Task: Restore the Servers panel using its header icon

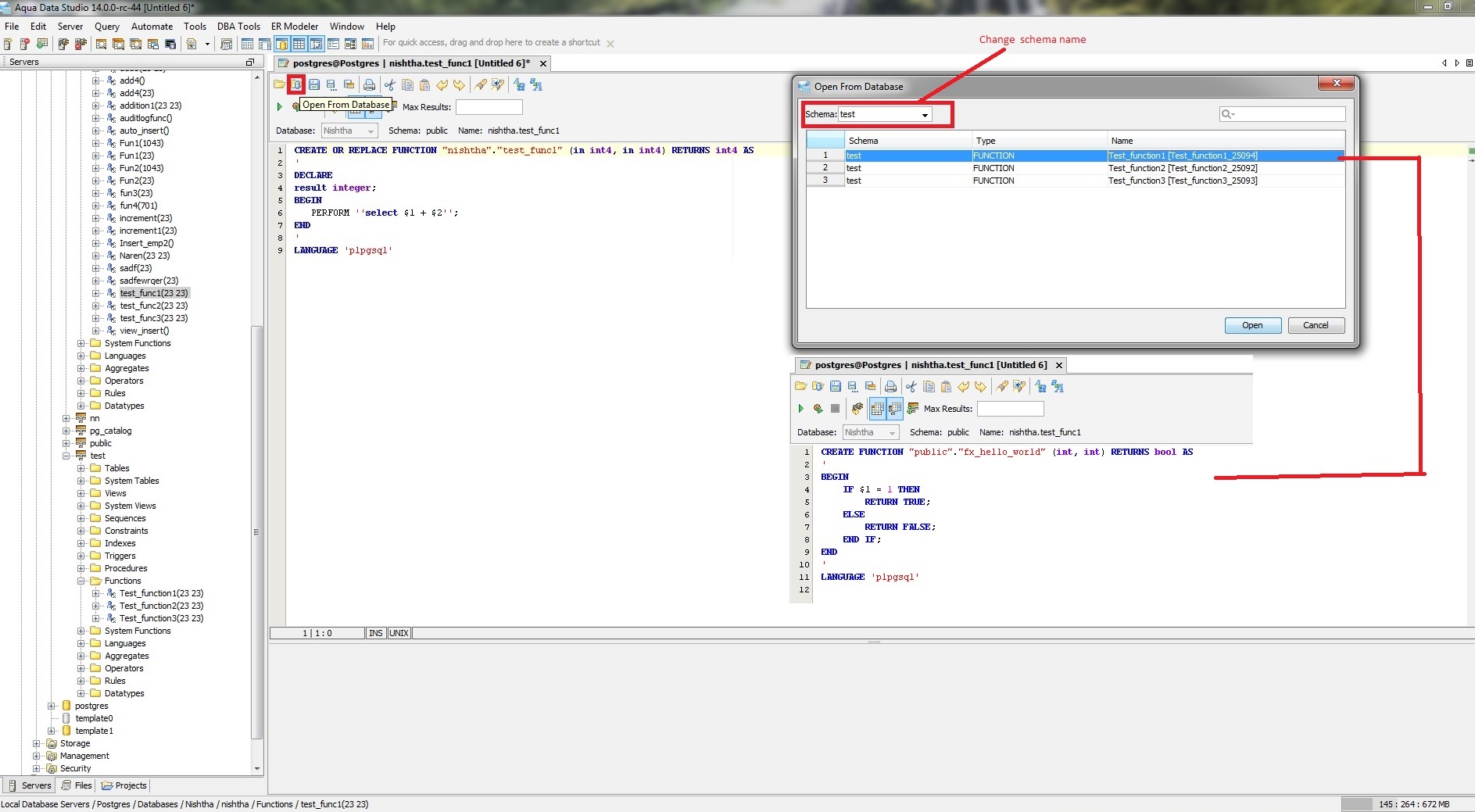Action: [x=250, y=62]
